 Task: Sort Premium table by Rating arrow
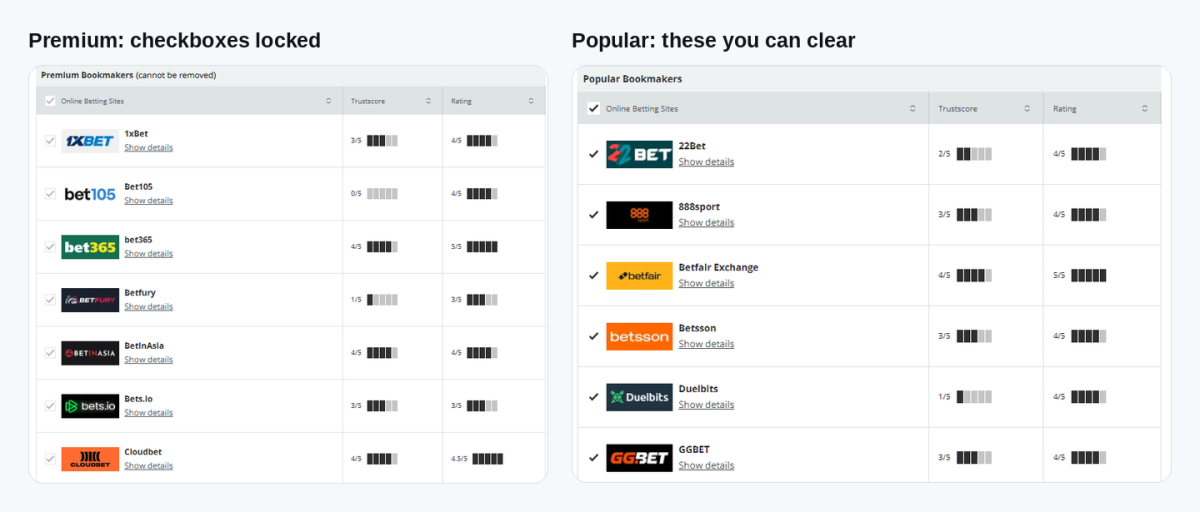click(531, 101)
